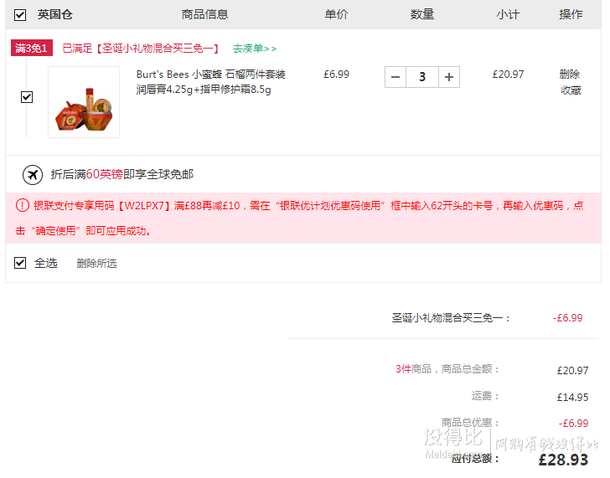Screen dimensions: 610x478
Task: Click the 满3免1 promotion badge
Action: click(32, 48)
